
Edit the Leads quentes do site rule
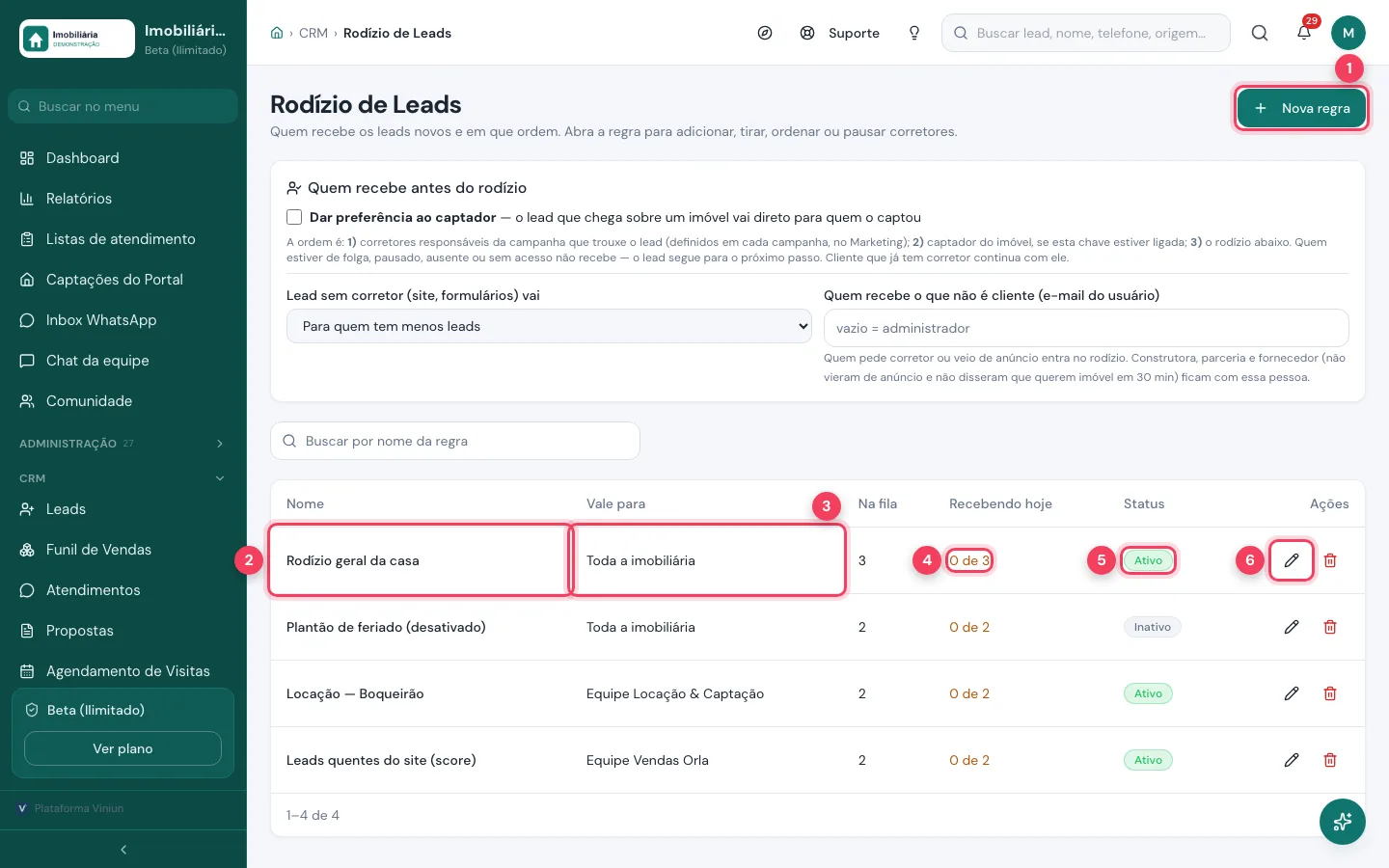point(1292,760)
